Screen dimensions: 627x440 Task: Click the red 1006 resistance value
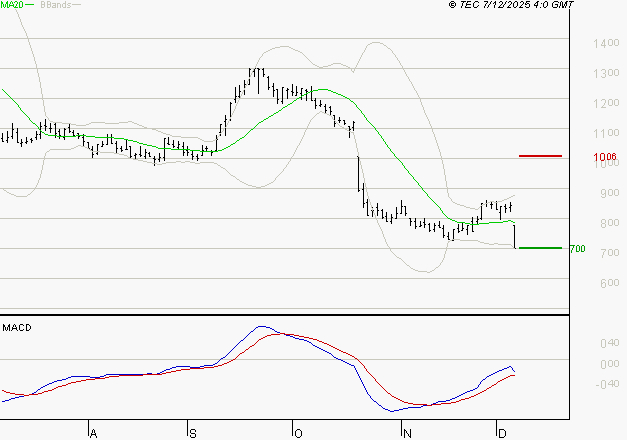click(x=605, y=156)
